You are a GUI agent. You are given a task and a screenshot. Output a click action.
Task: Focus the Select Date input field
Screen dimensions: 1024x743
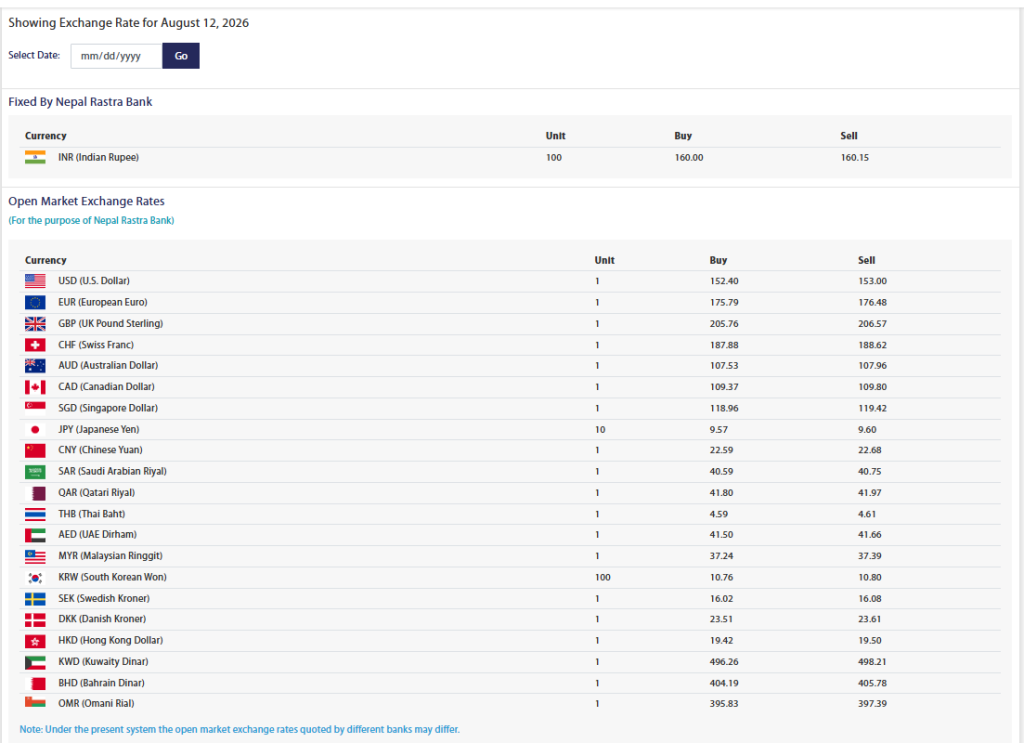(x=116, y=56)
